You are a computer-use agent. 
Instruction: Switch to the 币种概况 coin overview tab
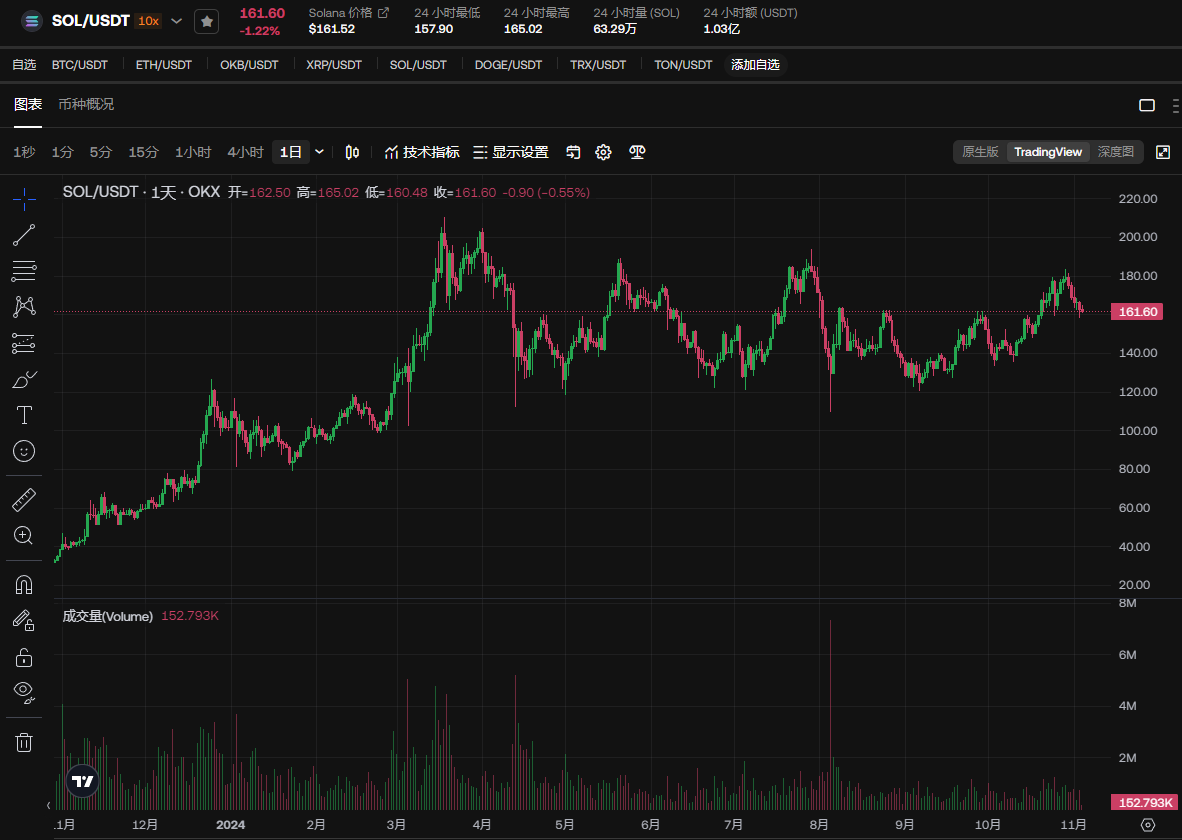(x=86, y=104)
